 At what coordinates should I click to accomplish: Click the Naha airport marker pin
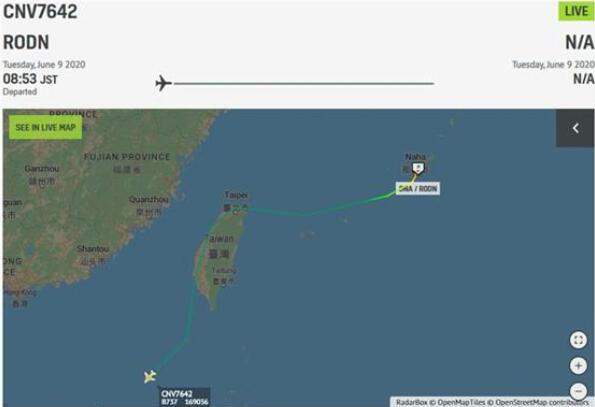click(x=418, y=168)
